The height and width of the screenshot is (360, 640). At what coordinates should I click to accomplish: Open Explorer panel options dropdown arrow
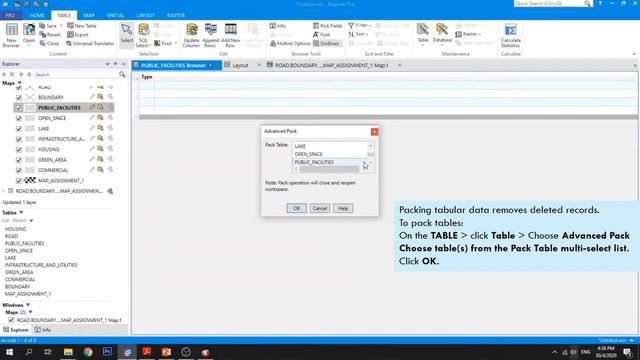click(x=107, y=64)
